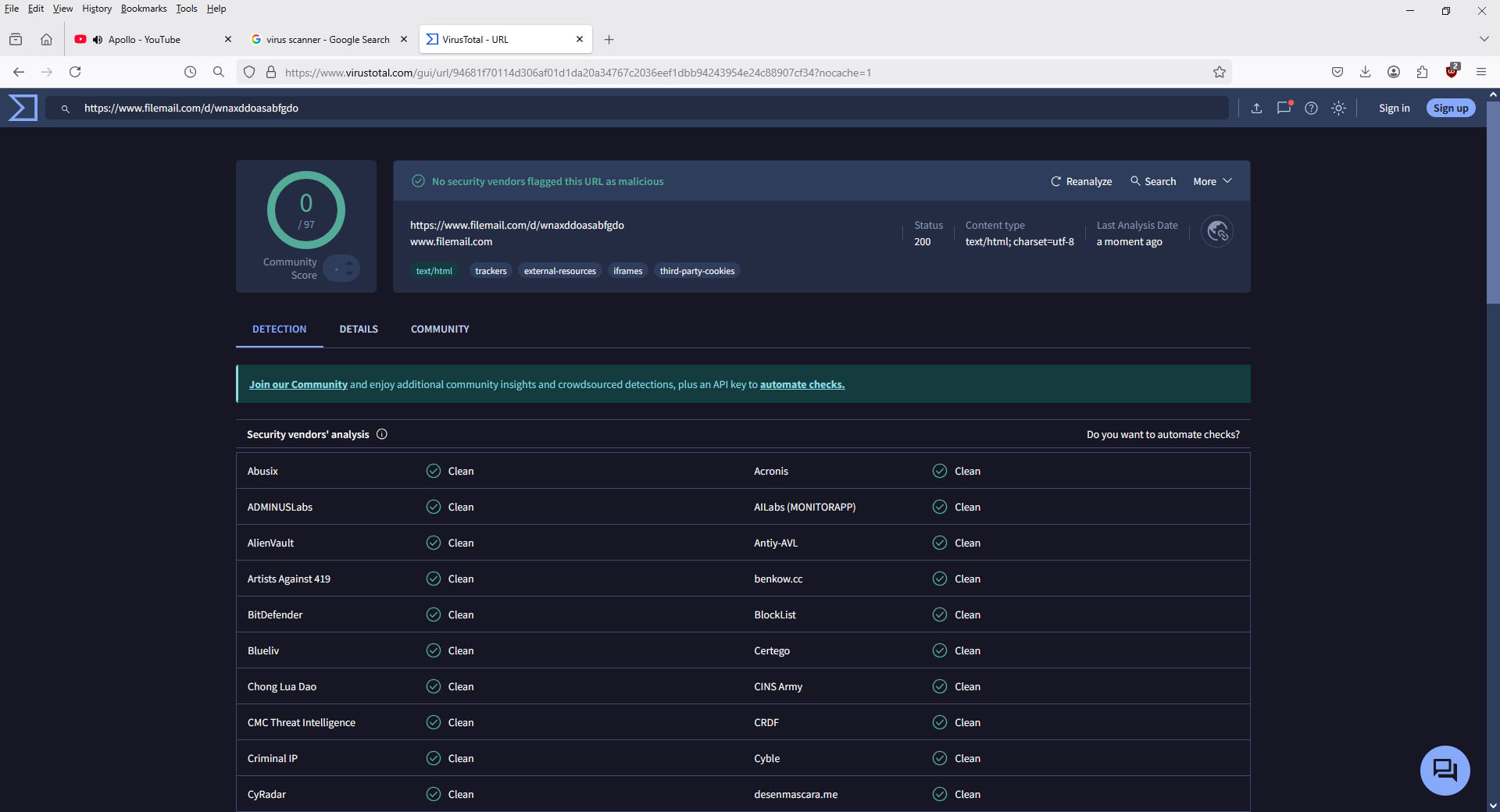Open the History menu
Screen dimensions: 1500x812
click(x=97, y=9)
